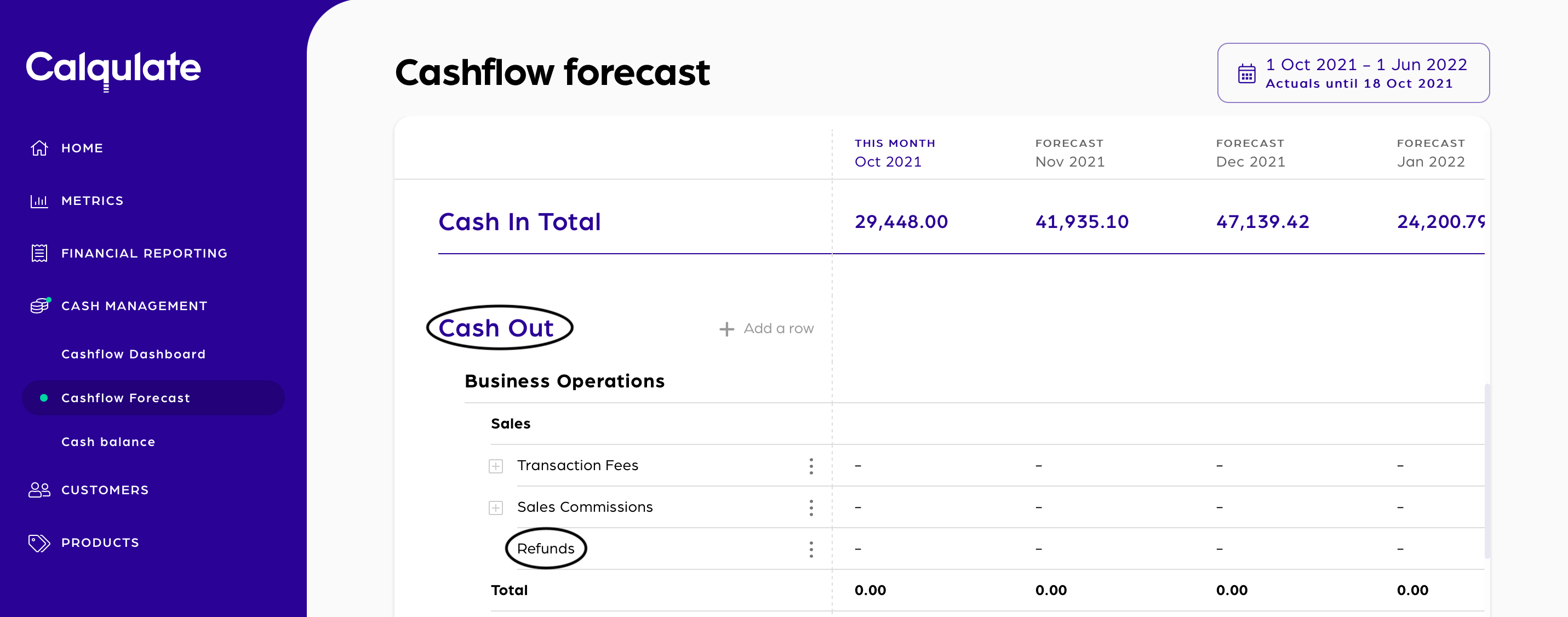Open Transaction Fees three-dot menu

(x=811, y=466)
